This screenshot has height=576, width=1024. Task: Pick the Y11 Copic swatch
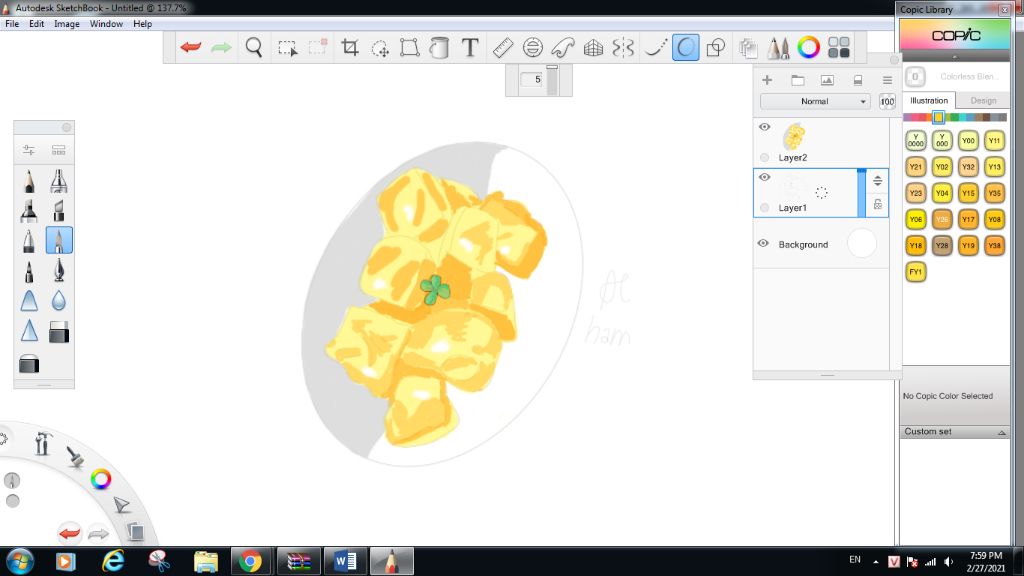994,140
